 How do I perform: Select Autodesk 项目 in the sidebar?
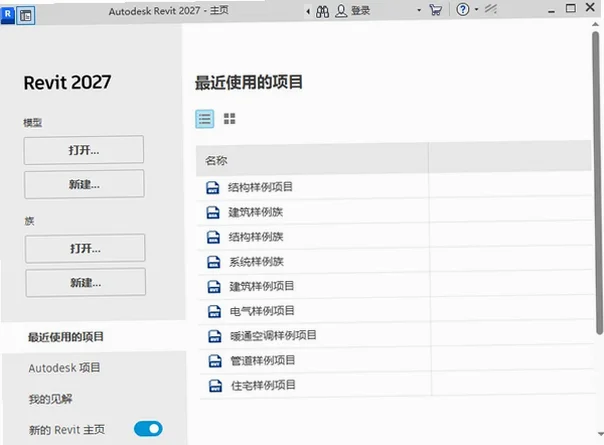tap(64, 368)
